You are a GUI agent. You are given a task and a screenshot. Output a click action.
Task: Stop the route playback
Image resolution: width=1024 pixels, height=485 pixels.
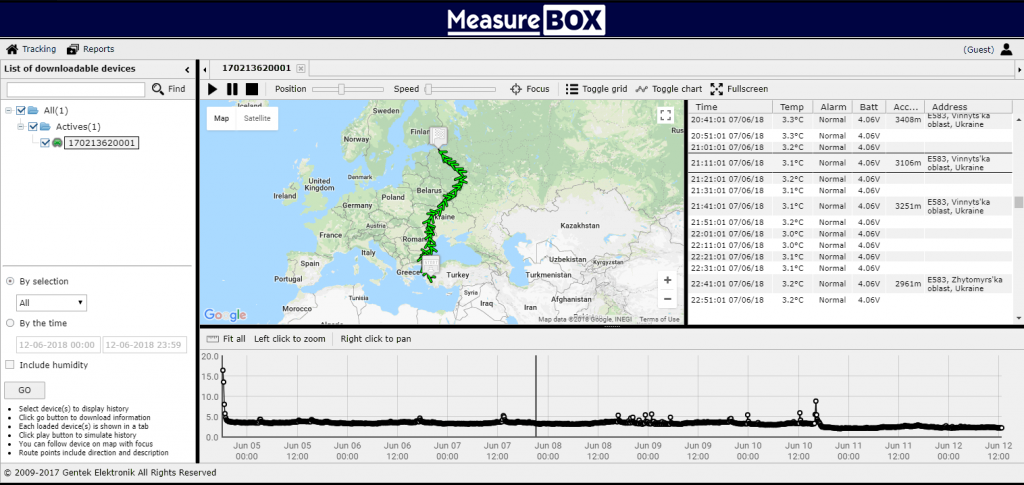click(252, 89)
